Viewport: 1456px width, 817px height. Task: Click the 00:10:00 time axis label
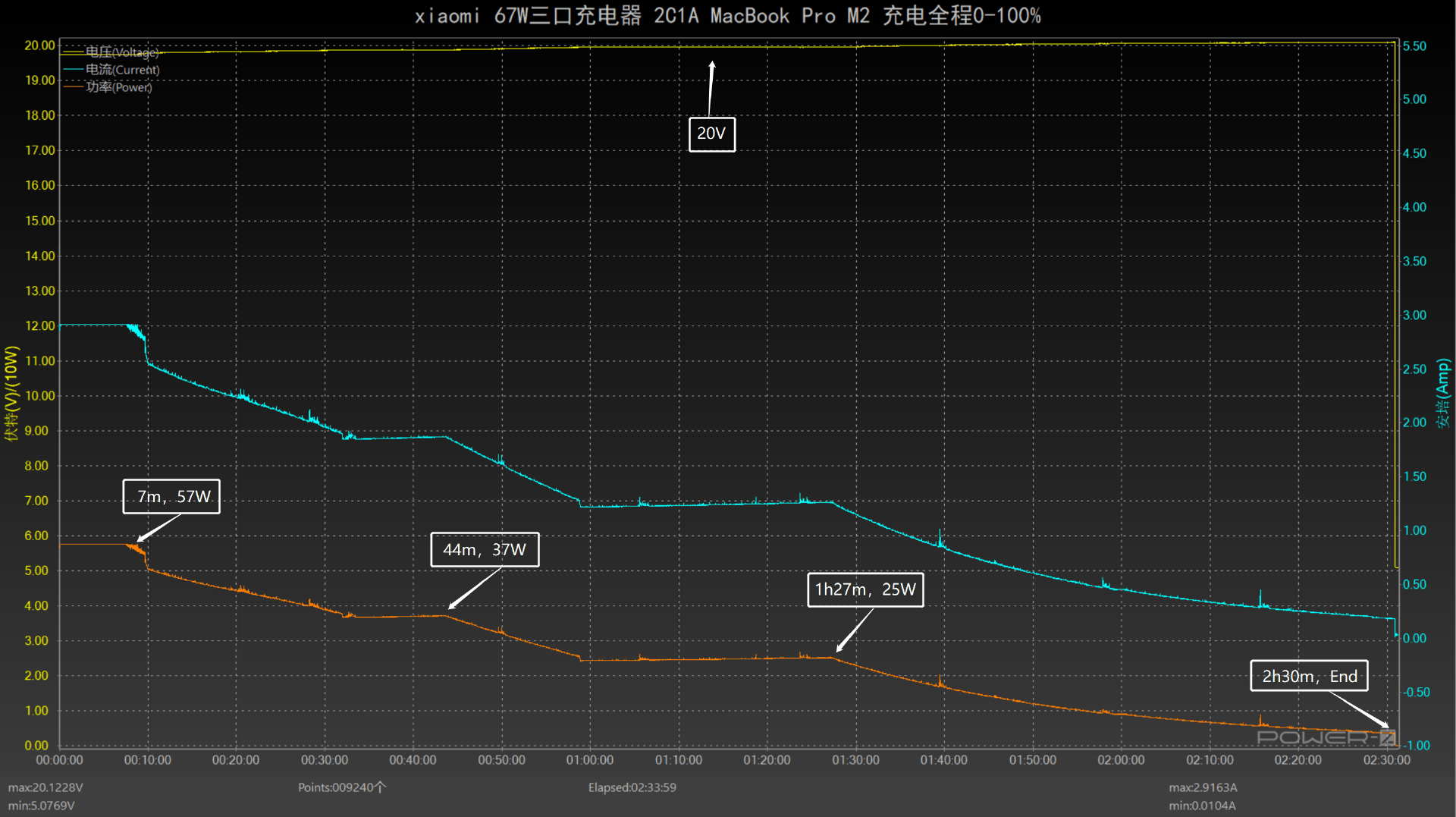point(148,760)
